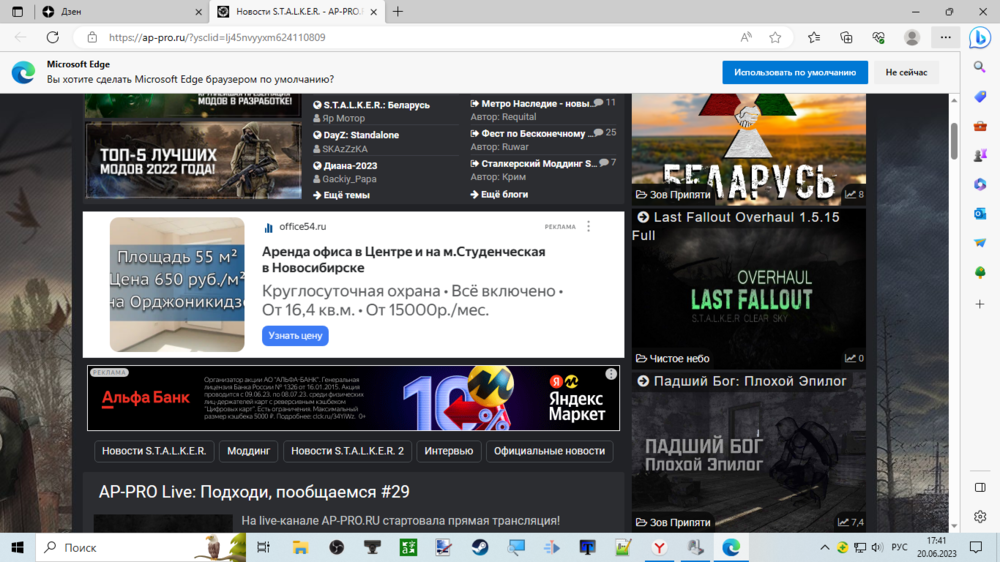
Task: Add this page to favorites (star icon)
Action: [x=775, y=37]
